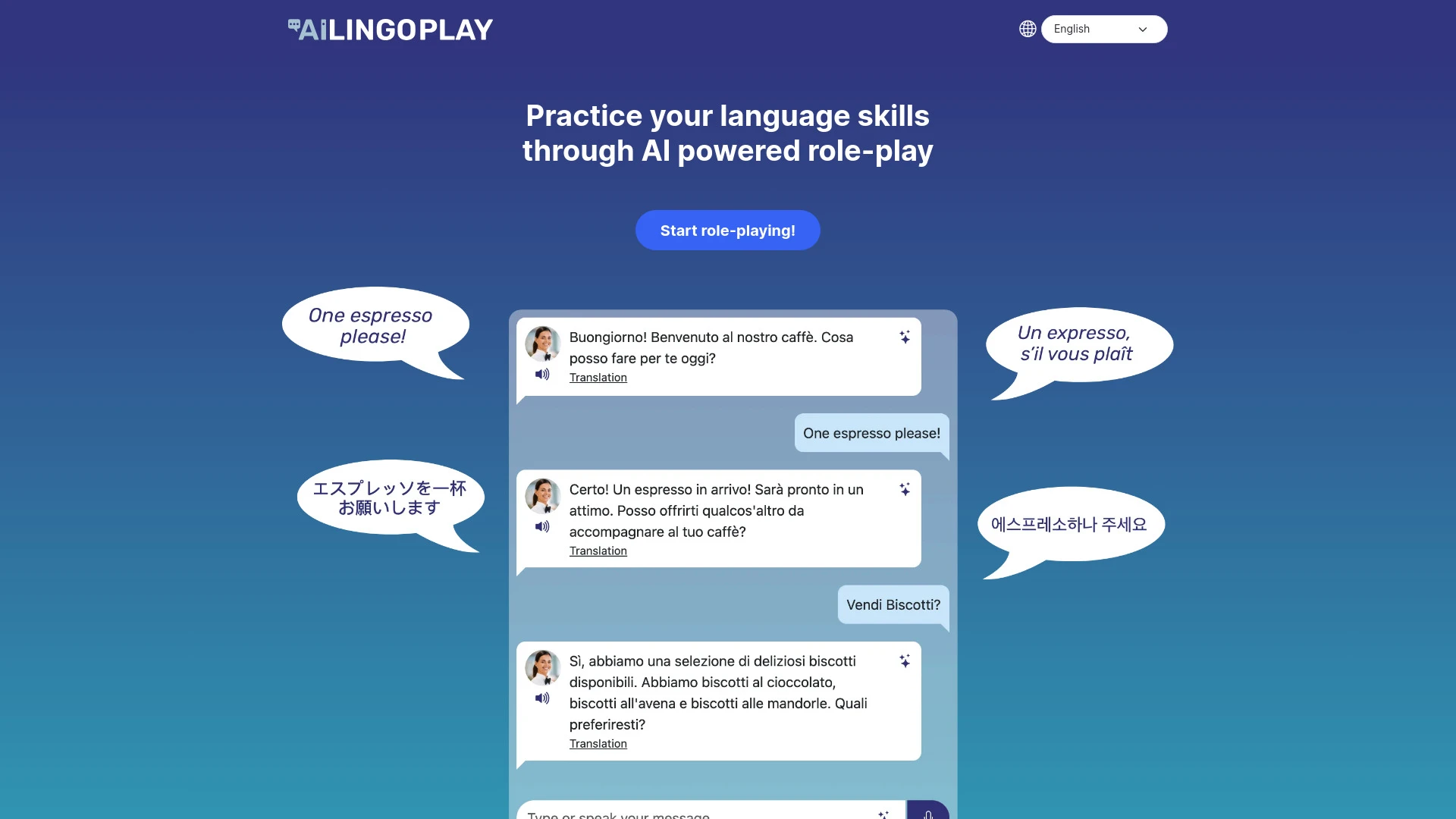Click the Translation link under second message
Viewport: 1456px width, 819px height.
pos(598,549)
